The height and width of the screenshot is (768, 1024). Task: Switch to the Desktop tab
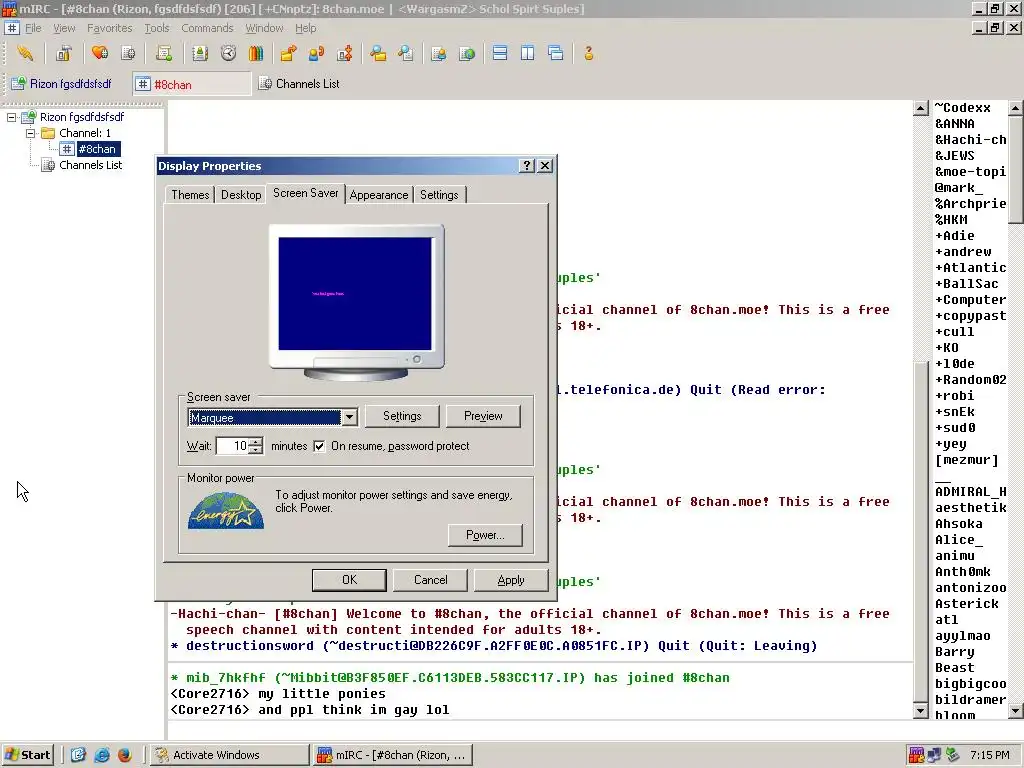[241, 195]
